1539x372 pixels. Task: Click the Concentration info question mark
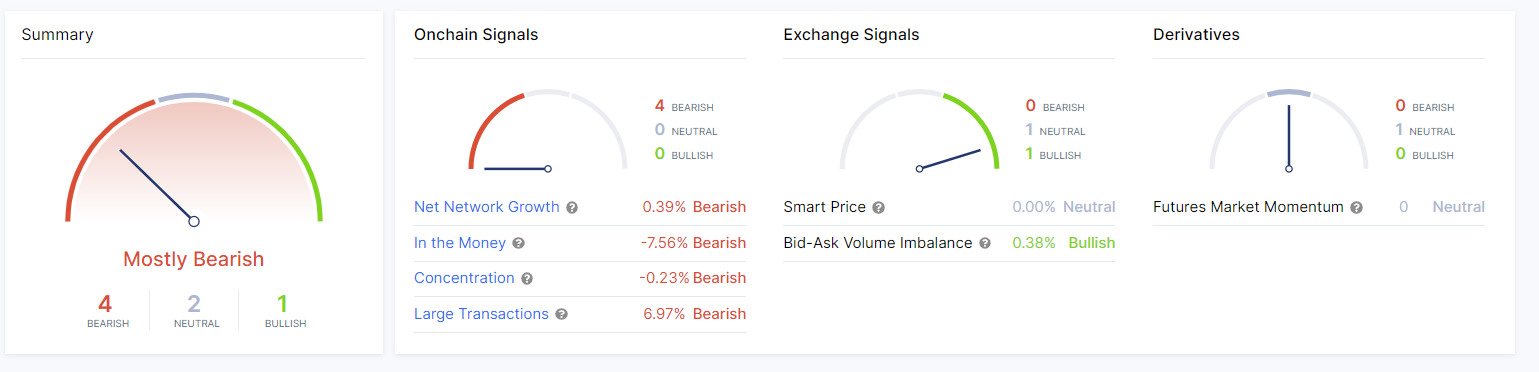pyautogui.click(x=527, y=279)
